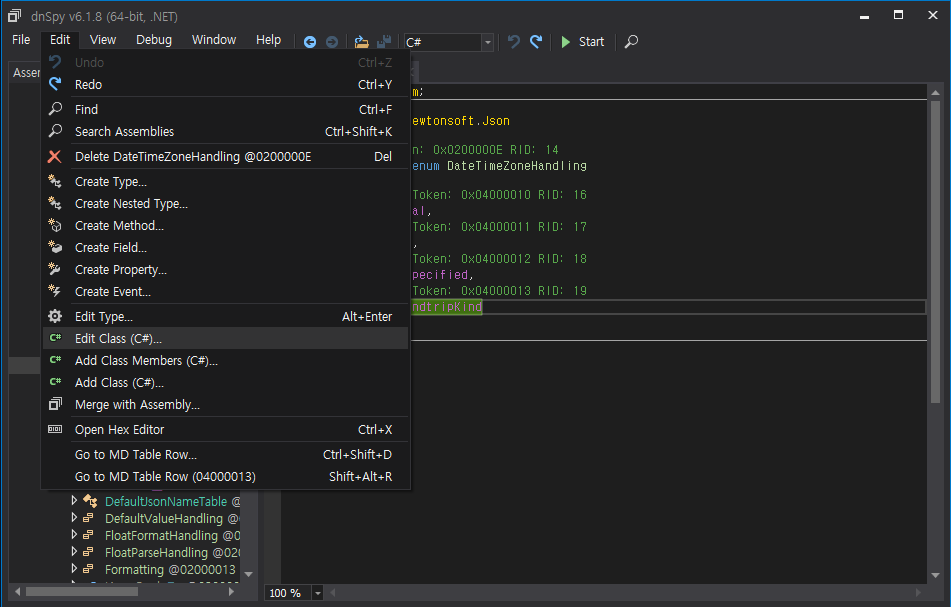Select FloatFormatHandling in the tree
The width and height of the screenshot is (951, 607).
pyautogui.click(x=172, y=535)
